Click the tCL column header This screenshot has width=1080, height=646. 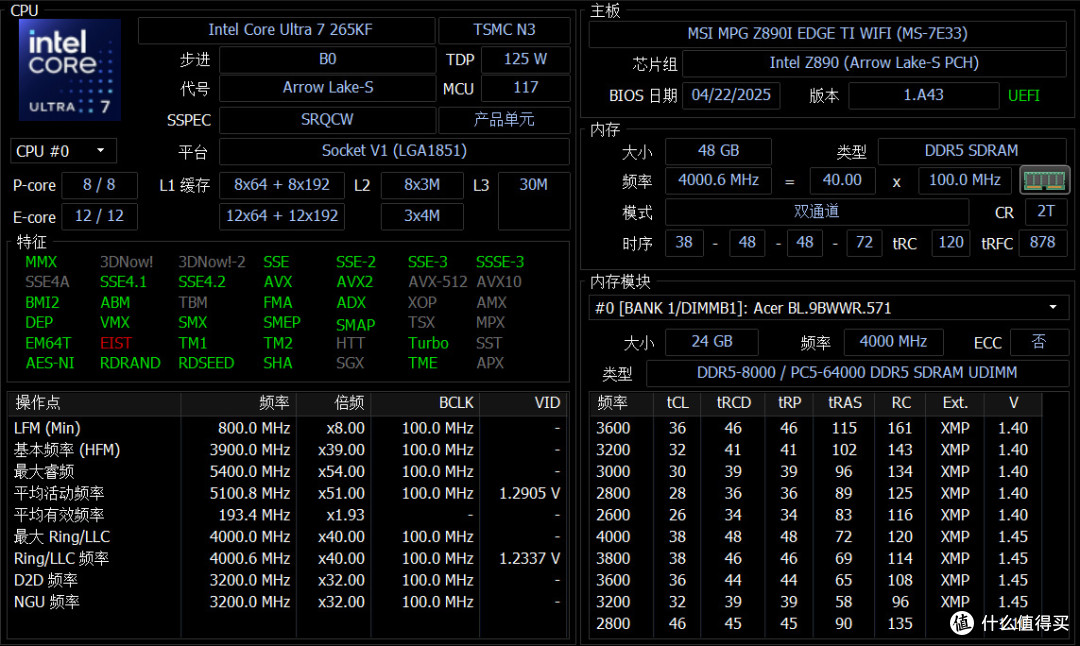click(677, 403)
